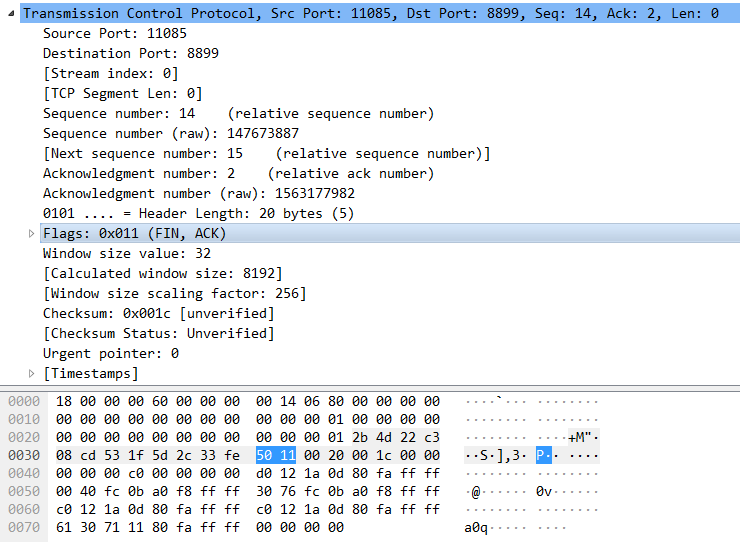
Task: Select the [Timestamps] row text
Action: click(x=91, y=373)
